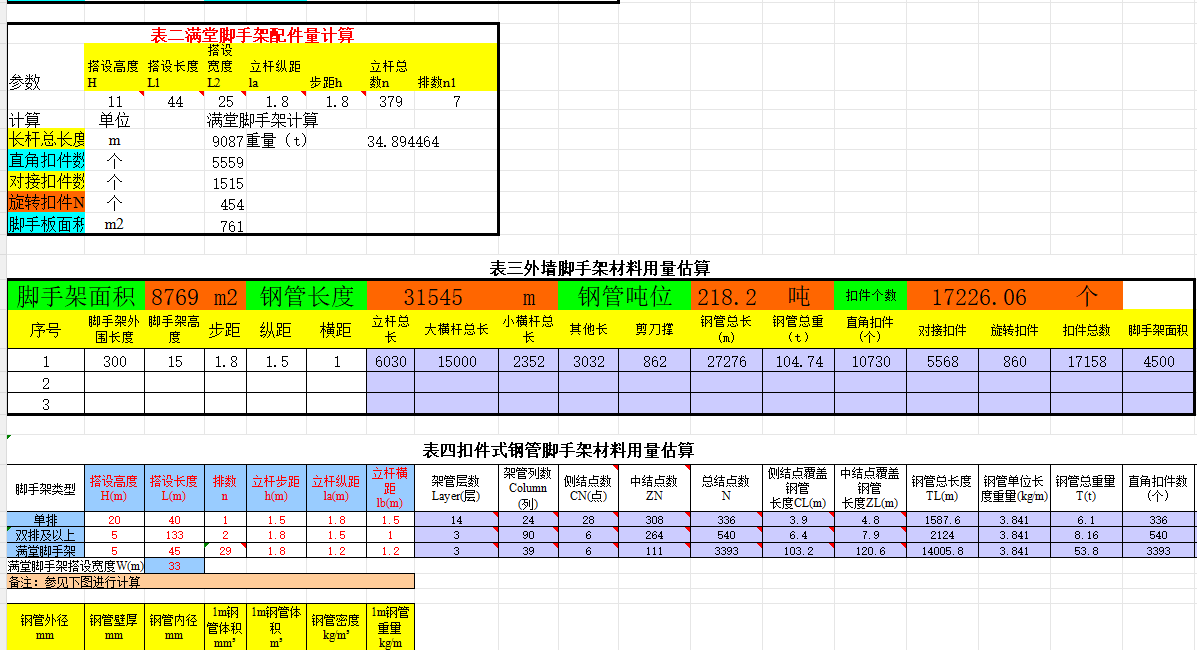Image resolution: width=1197 pixels, height=650 pixels.
Task: Click the 总结点数 N header
Action: point(726,489)
